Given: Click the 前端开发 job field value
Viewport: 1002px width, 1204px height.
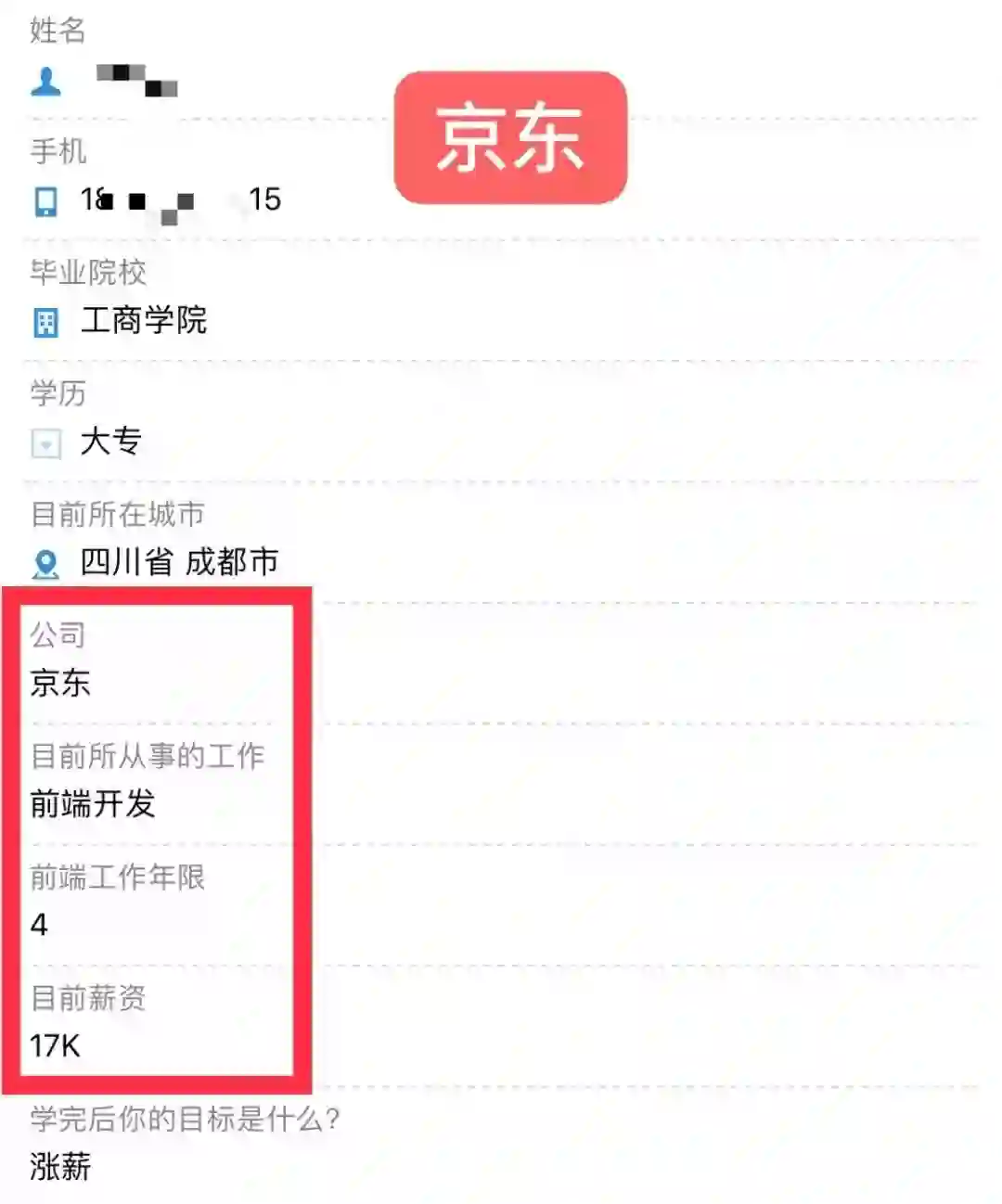Looking at the screenshot, I should point(93,803).
